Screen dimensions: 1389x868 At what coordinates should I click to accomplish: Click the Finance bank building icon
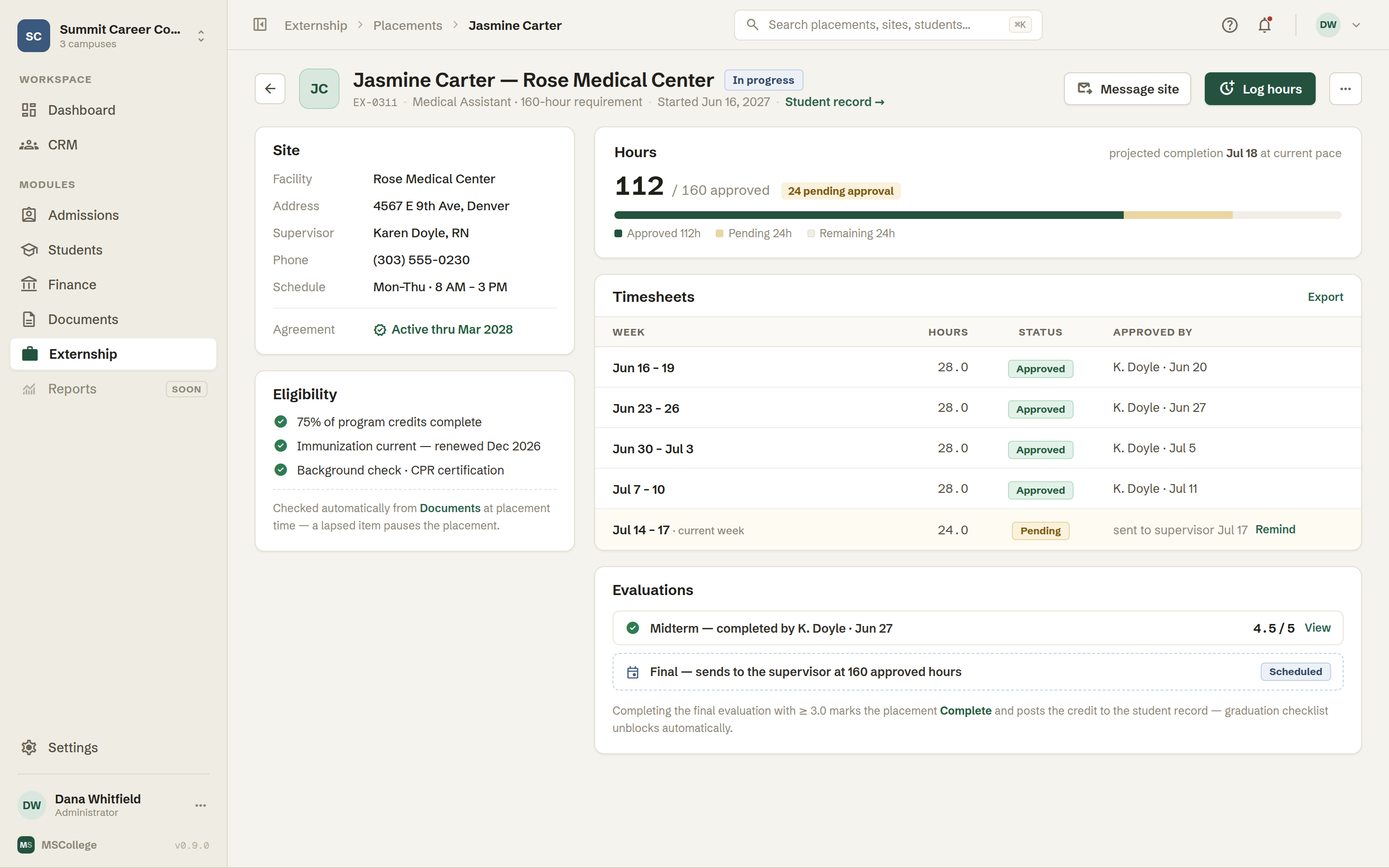click(29, 284)
